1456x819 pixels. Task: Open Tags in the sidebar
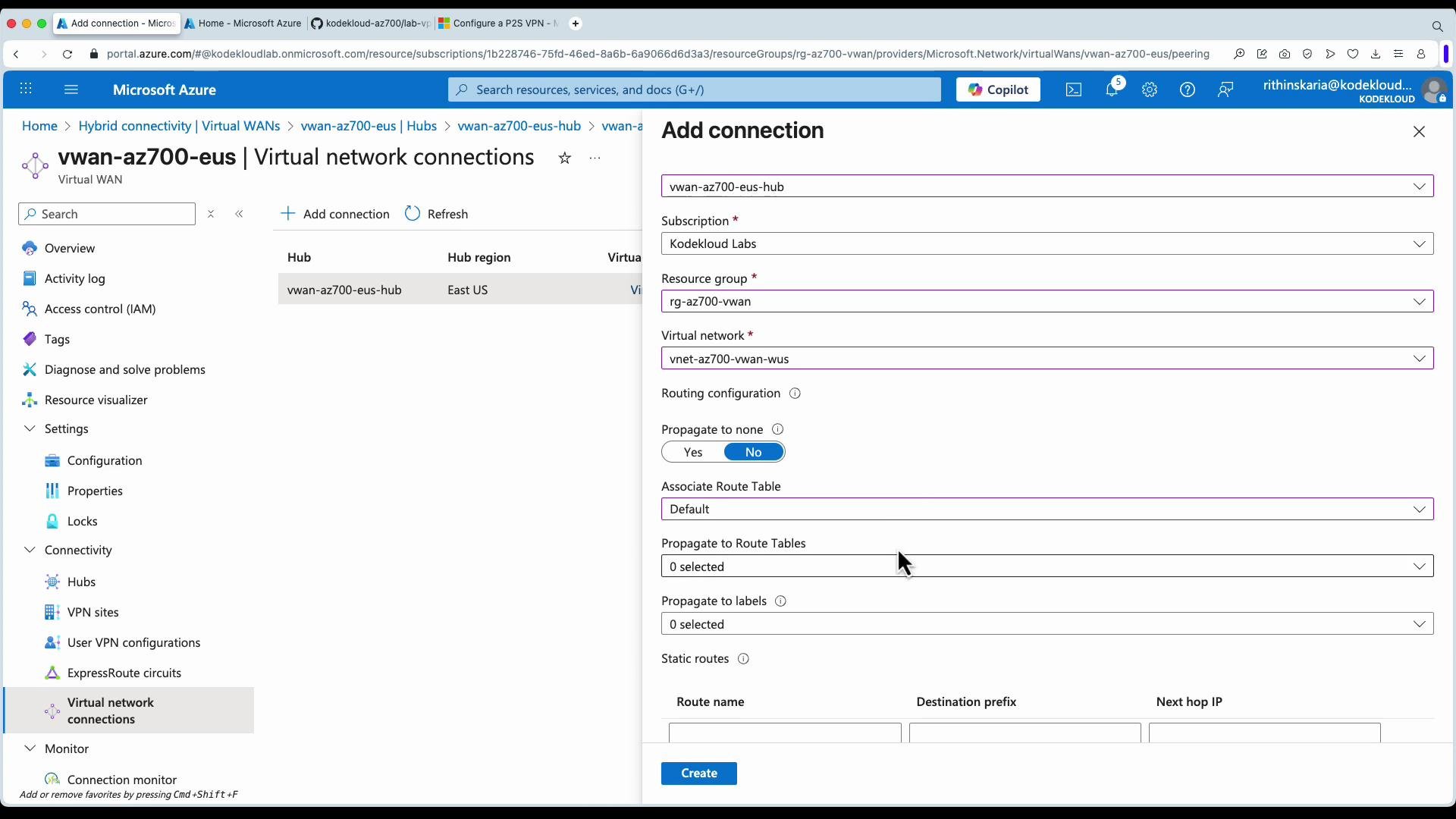click(57, 339)
